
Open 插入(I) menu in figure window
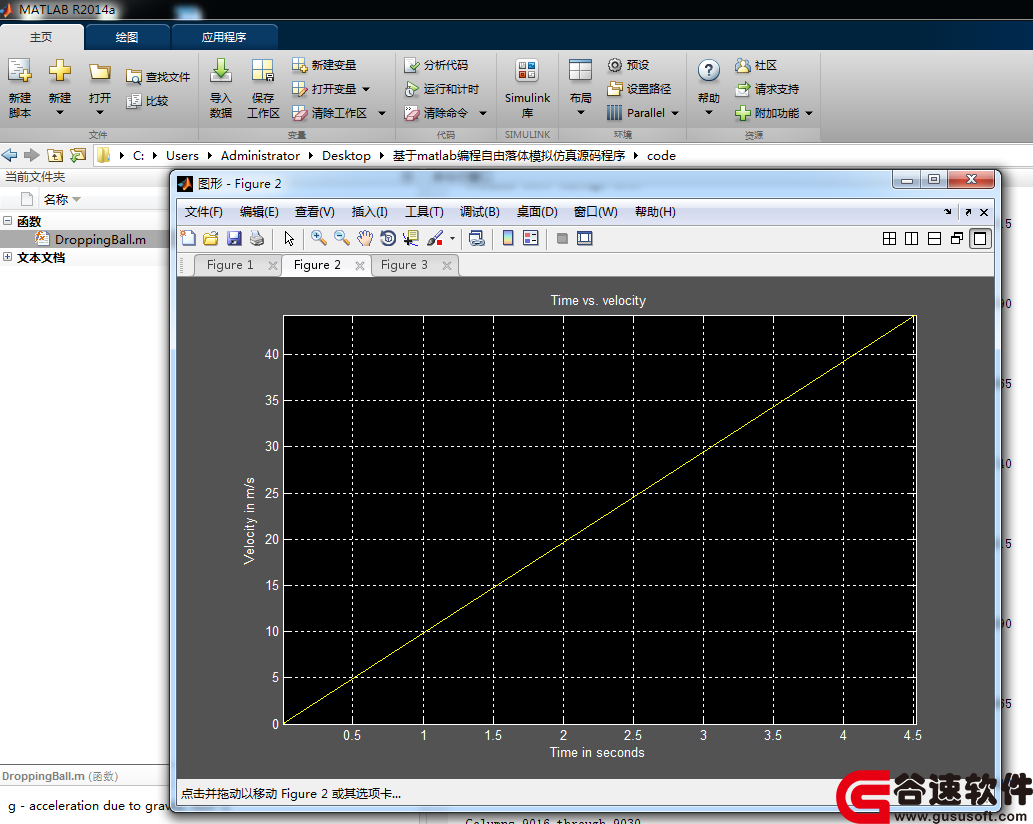(369, 212)
